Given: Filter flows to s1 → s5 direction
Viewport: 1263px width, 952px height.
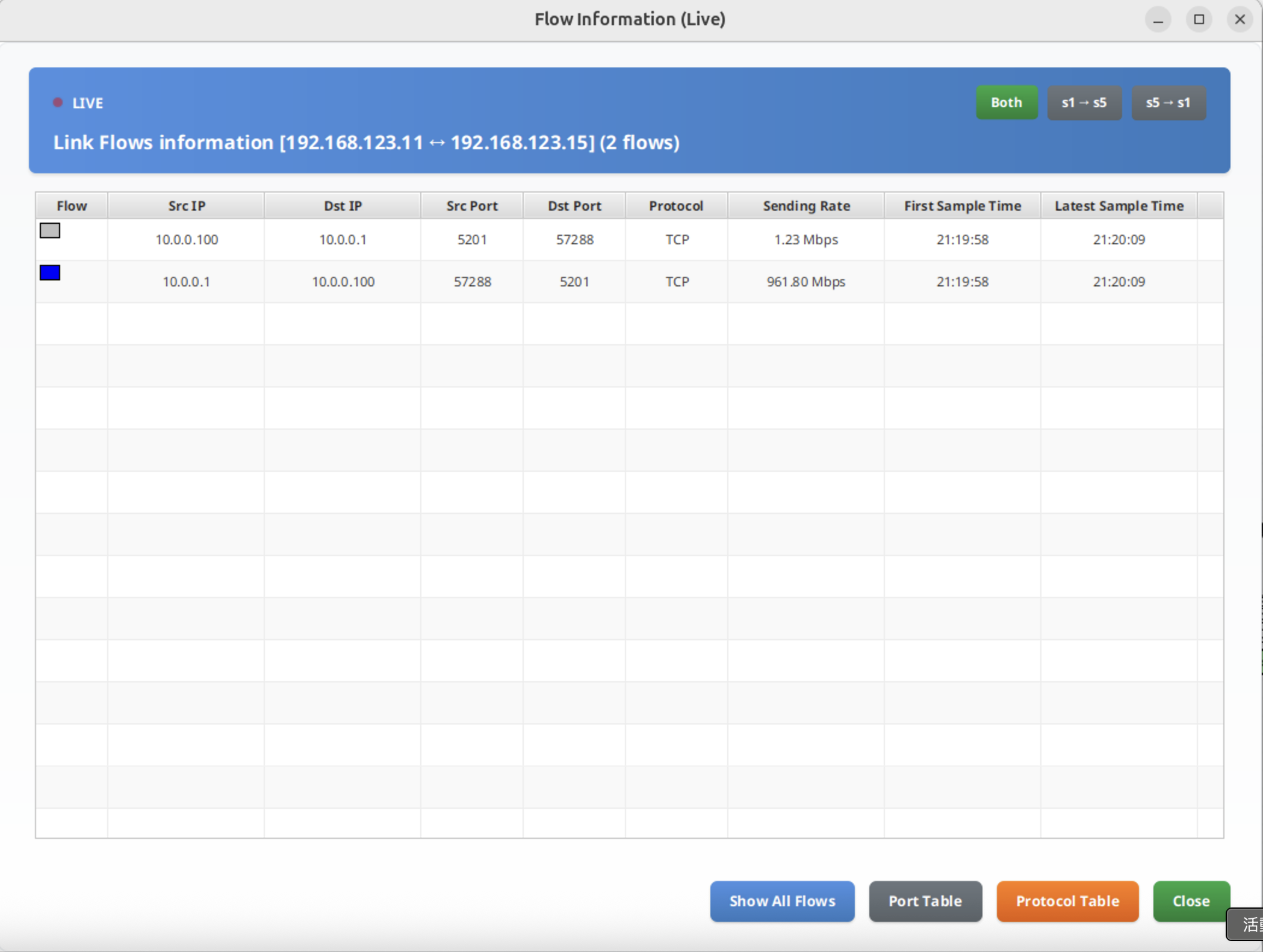Looking at the screenshot, I should 1084,102.
